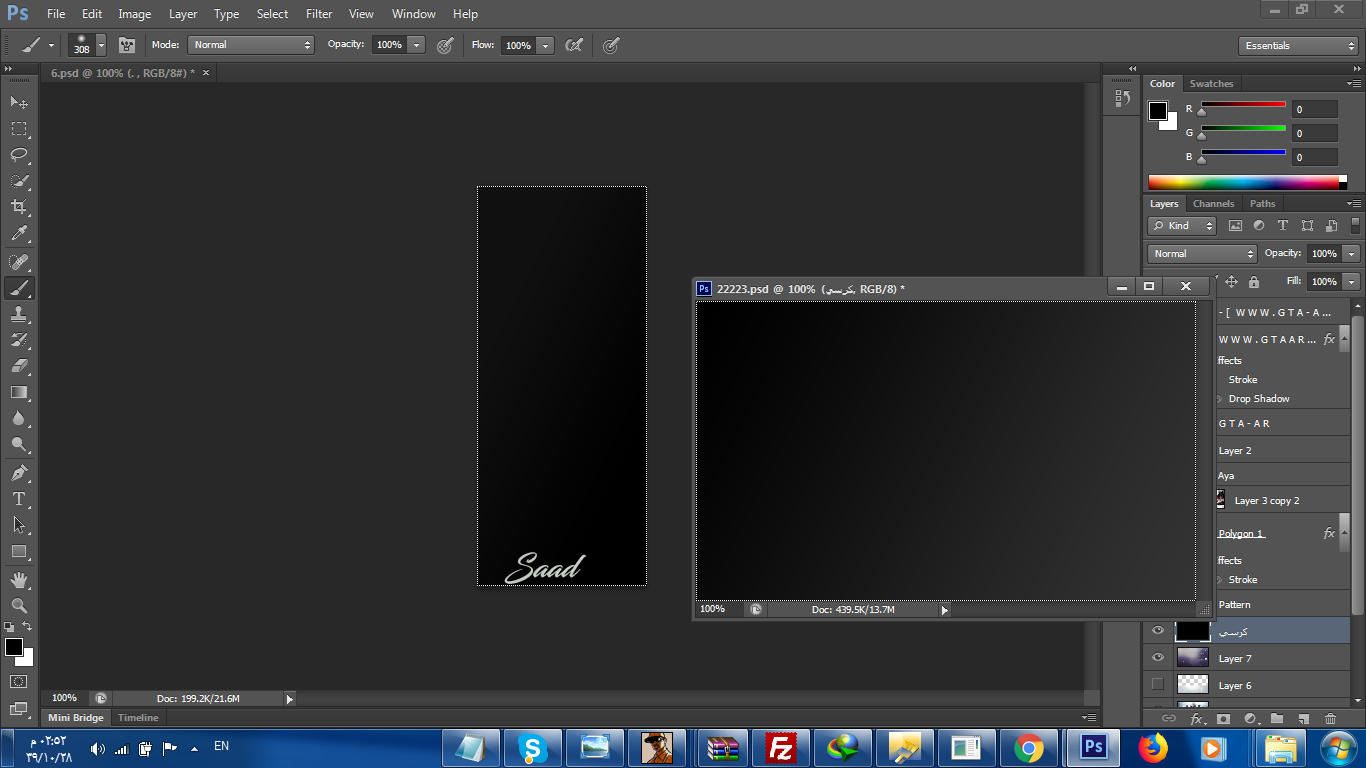The width and height of the screenshot is (1366, 768).
Task: Click the delete layer trash icon
Action: coord(1330,718)
